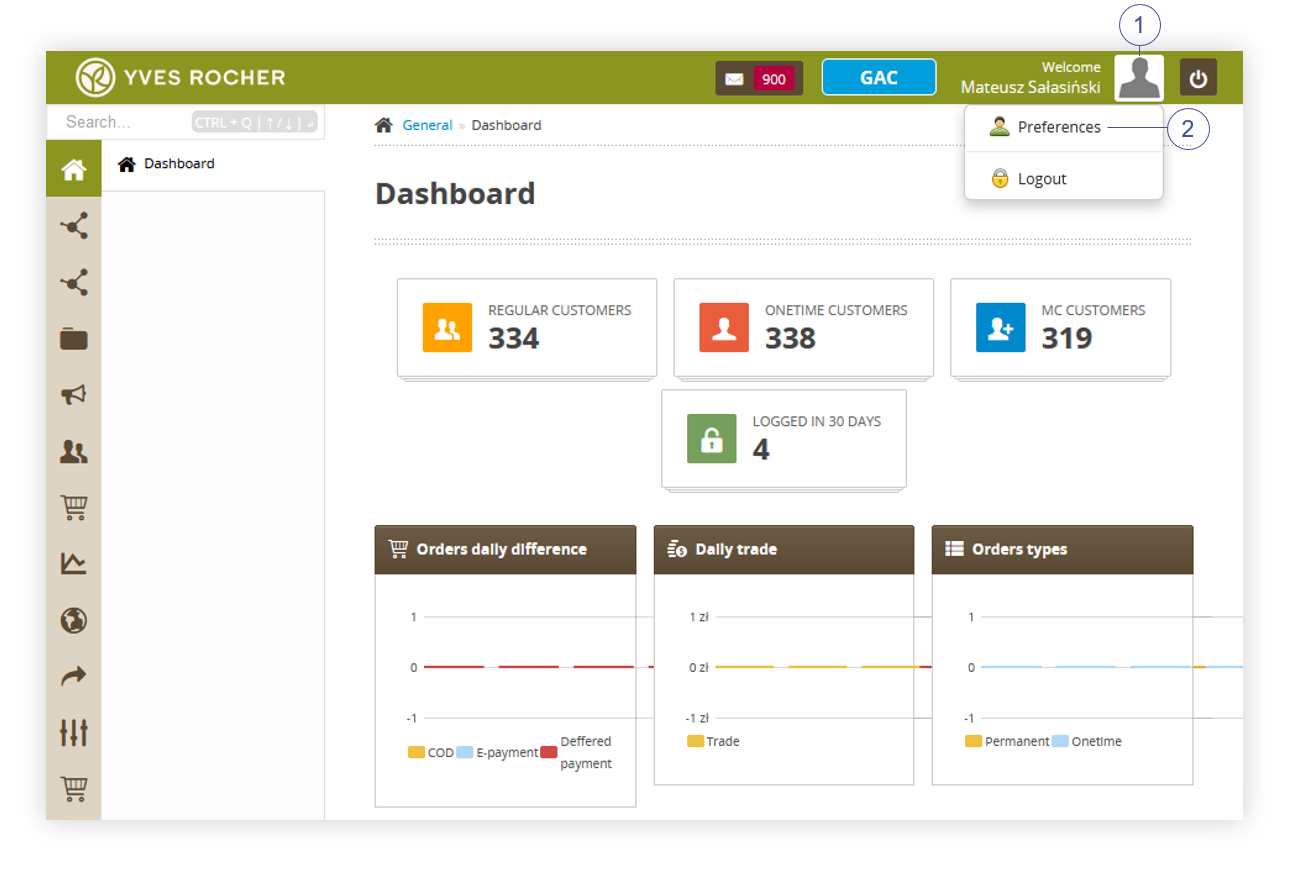Viewport: 1295px width, 873px height.
Task: Toggle the Deffered payment legend entry
Action: point(576,752)
